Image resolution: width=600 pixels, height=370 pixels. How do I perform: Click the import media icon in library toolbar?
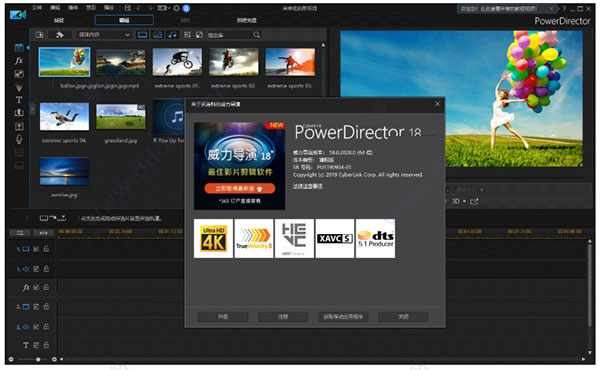pyautogui.click(x=39, y=35)
